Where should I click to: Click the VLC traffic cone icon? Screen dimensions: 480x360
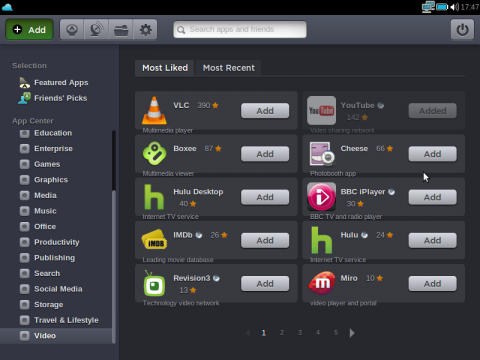(154, 110)
